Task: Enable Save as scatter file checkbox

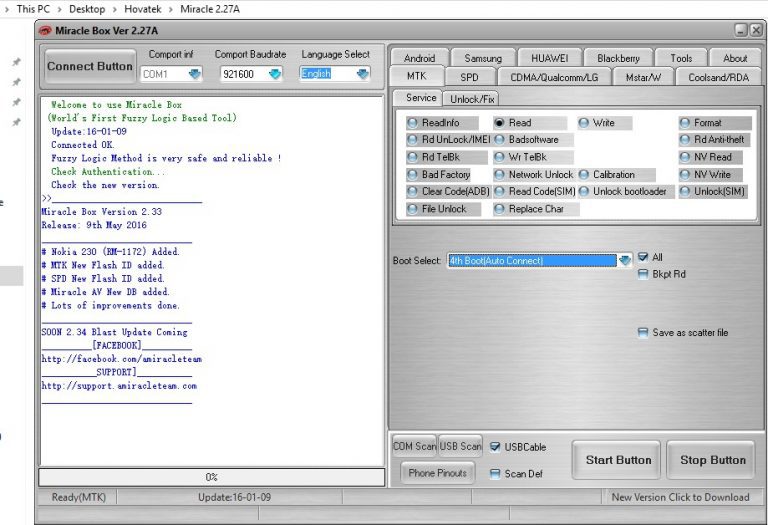Action: pyautogui.click(x=643, y=333)
